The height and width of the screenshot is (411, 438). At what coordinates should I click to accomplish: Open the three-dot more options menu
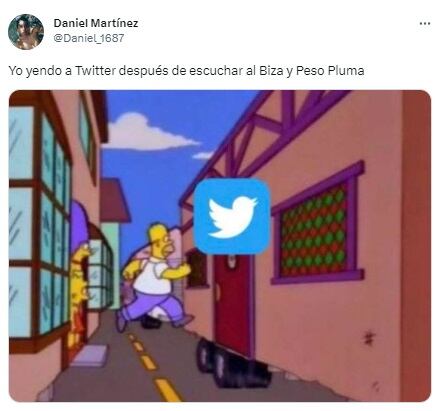[x=425, y=24]
